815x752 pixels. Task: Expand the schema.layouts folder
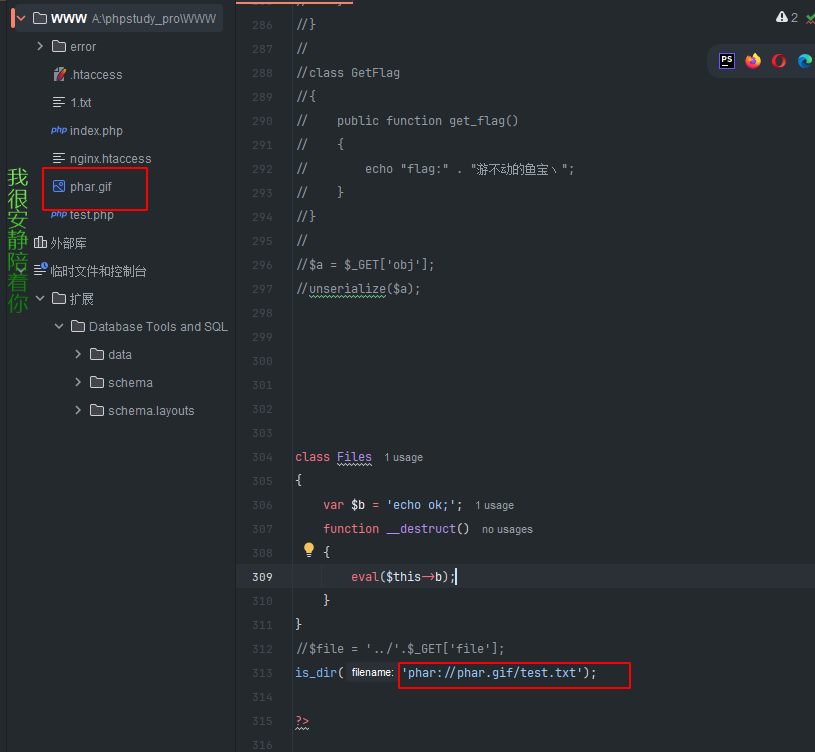78,411
